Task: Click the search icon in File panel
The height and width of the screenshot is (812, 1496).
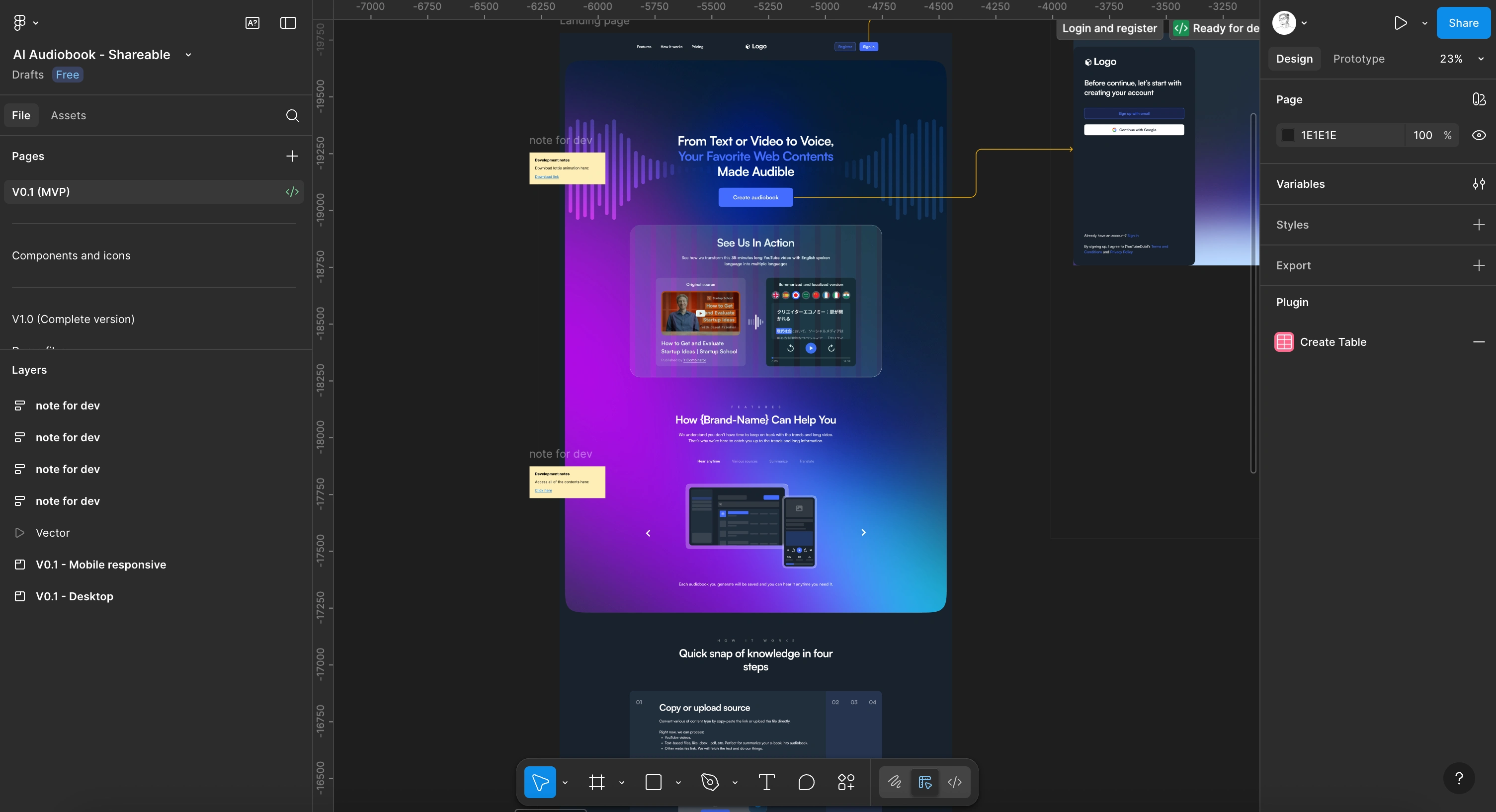Action: (292, 116)
